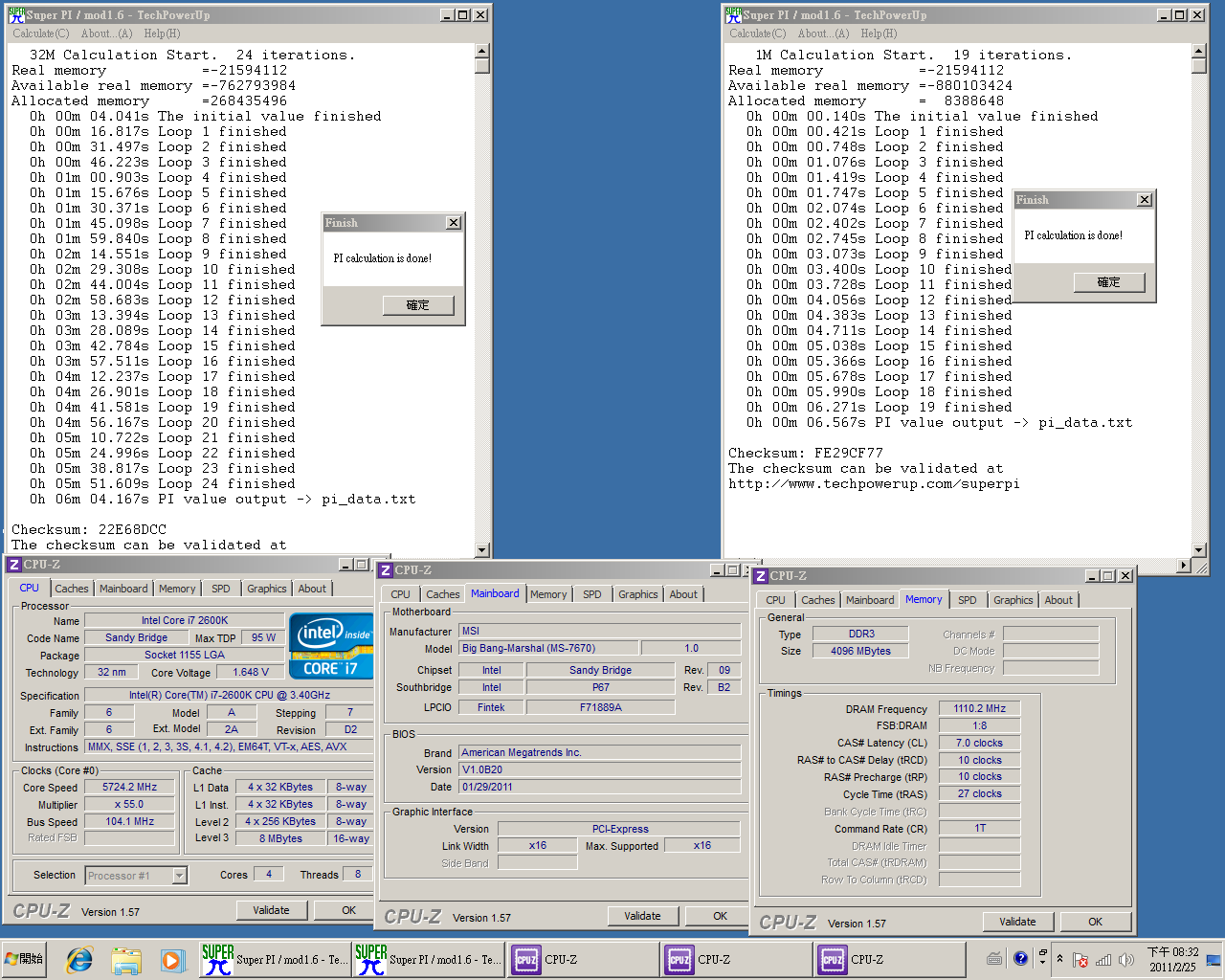Click the scroll-up arrow in the 1M Super PI window
Screen dimensions: 1225x980
pos(1199,51)
